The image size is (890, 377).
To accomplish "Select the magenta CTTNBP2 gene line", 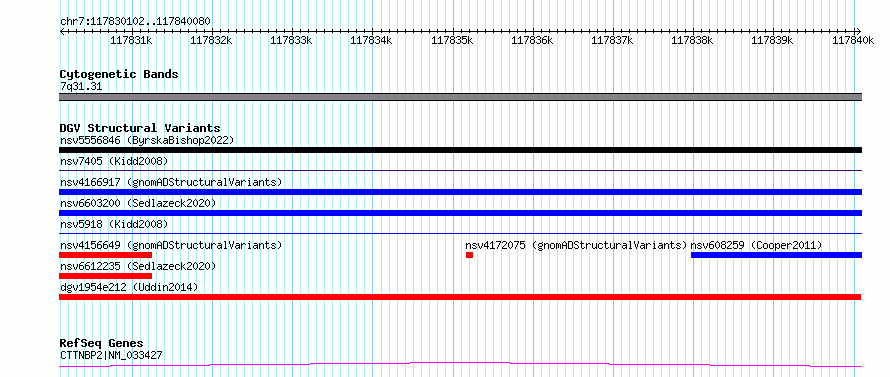I will pyautogui.click(x=460, y=365).
